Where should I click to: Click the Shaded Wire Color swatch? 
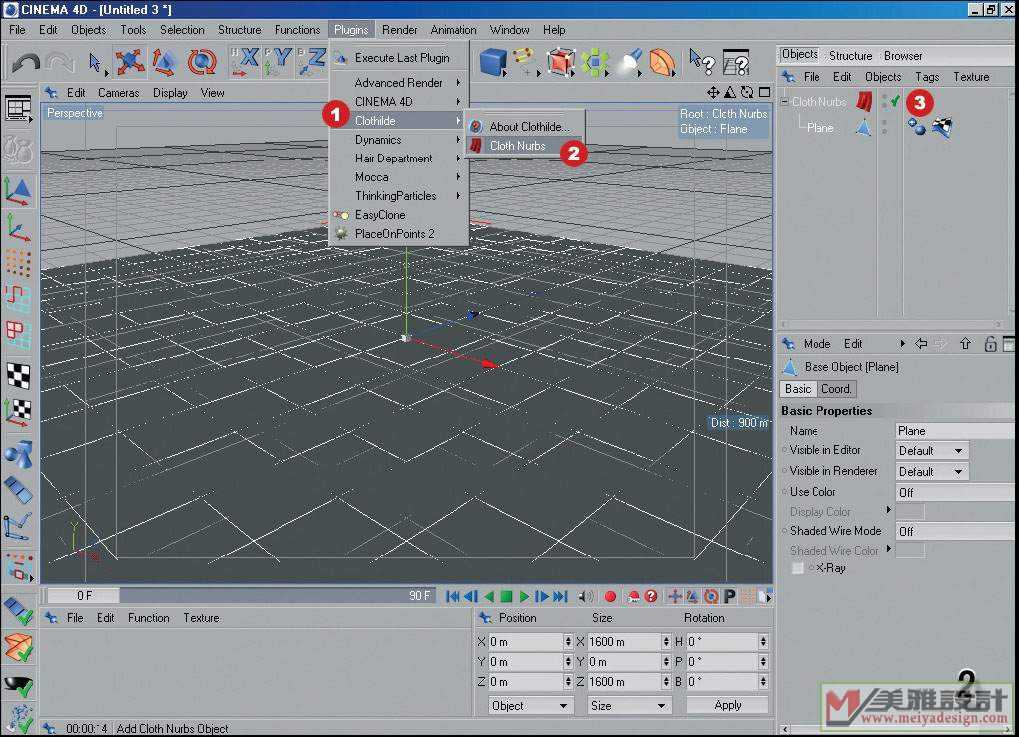[x=910, y=551]
